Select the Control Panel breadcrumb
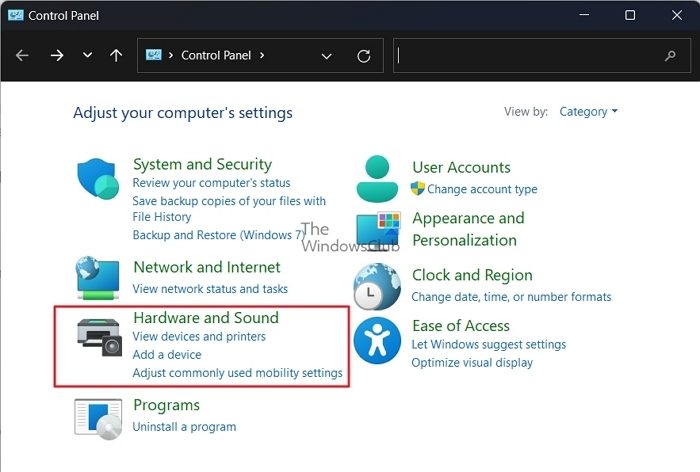 tap(216, 55)
